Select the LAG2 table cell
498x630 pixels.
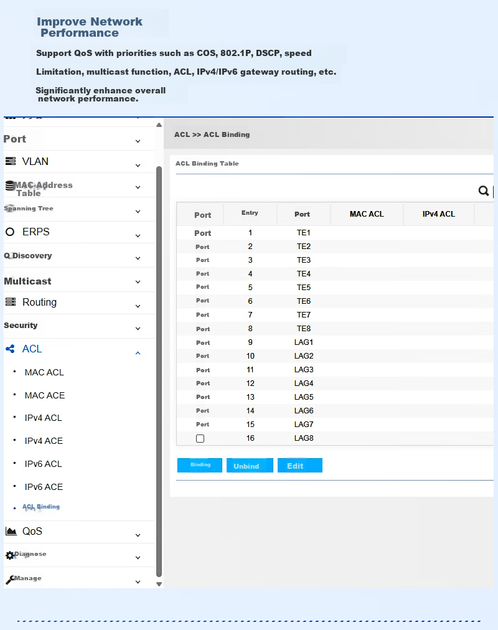coord(303,356)
